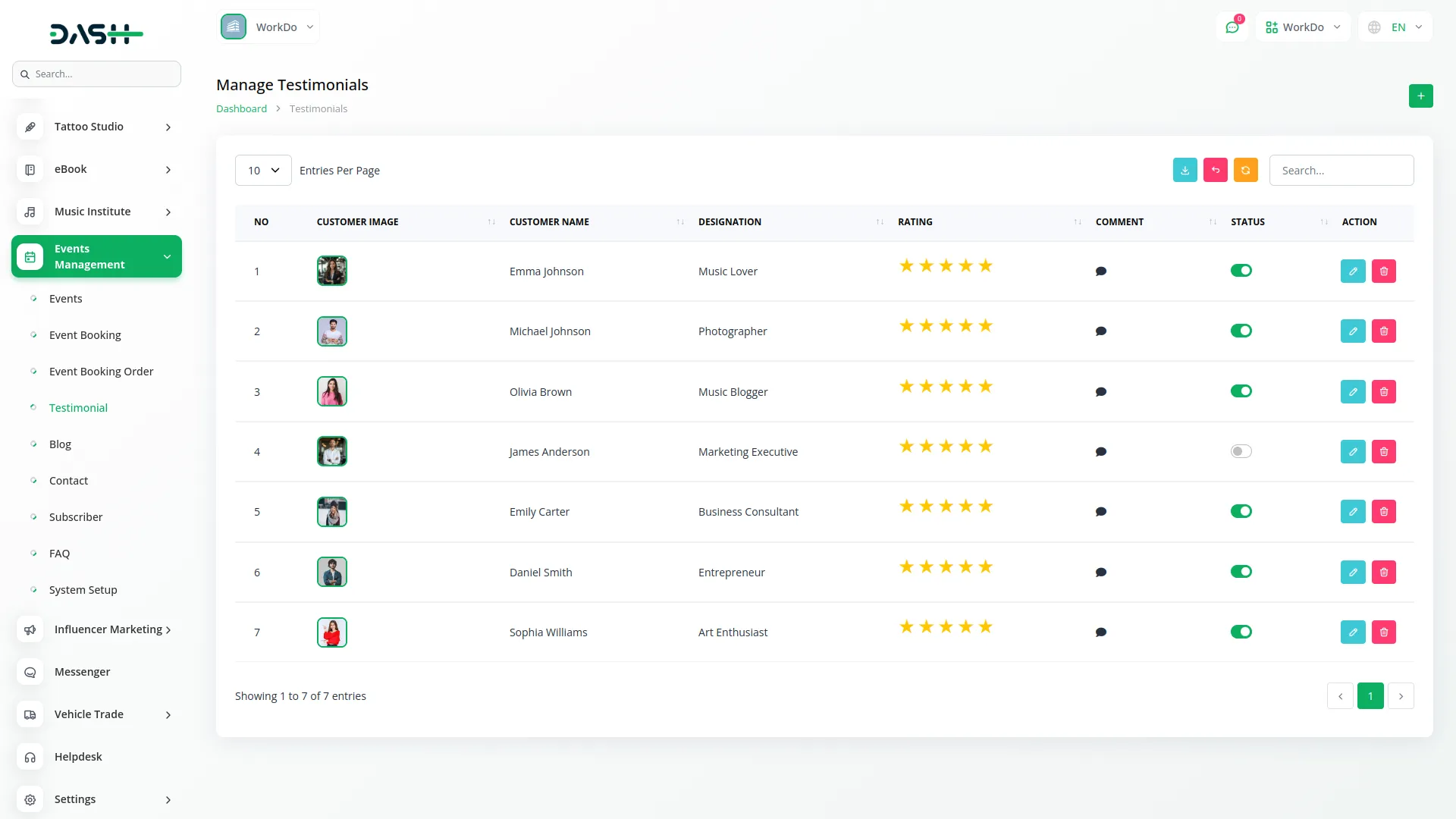1456x819 pixels.
Task: Click the five-star rating of Daniel Smith
Action: pyautogui.click(x=946, y=567)
